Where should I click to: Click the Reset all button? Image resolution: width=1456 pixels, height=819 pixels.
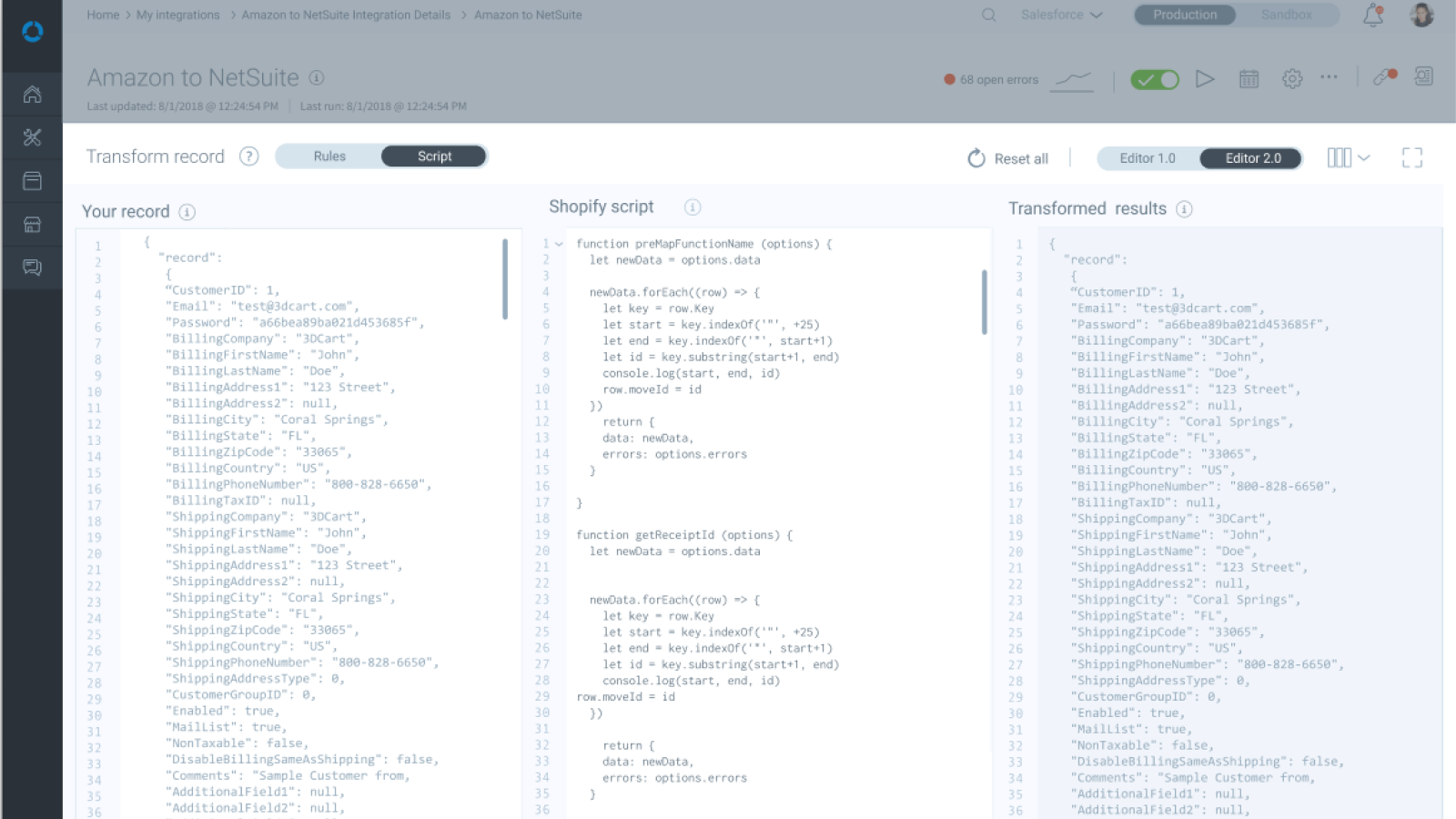pos(1007,158)
